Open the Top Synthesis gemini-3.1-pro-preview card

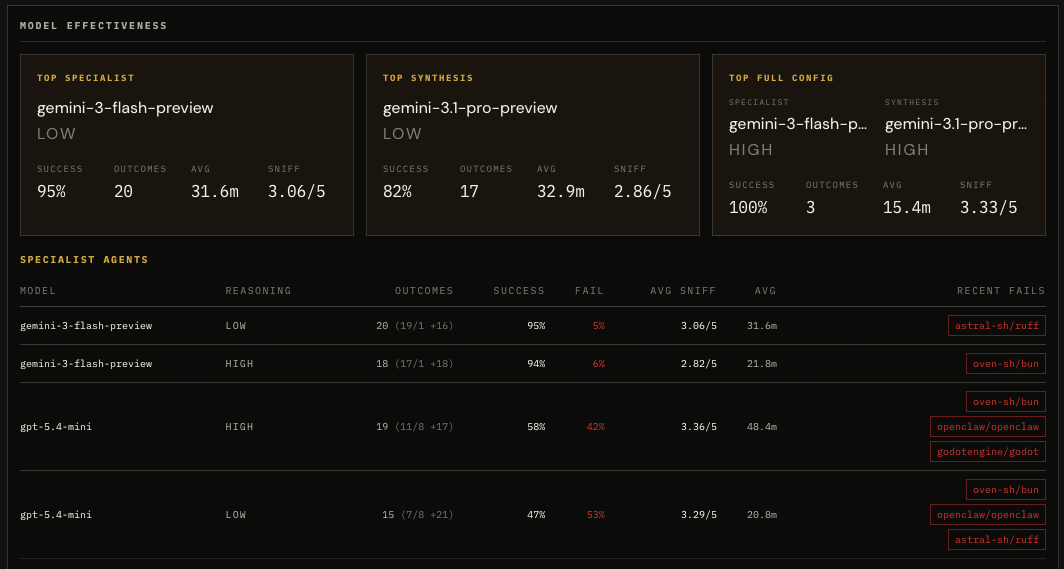point(533,145)
